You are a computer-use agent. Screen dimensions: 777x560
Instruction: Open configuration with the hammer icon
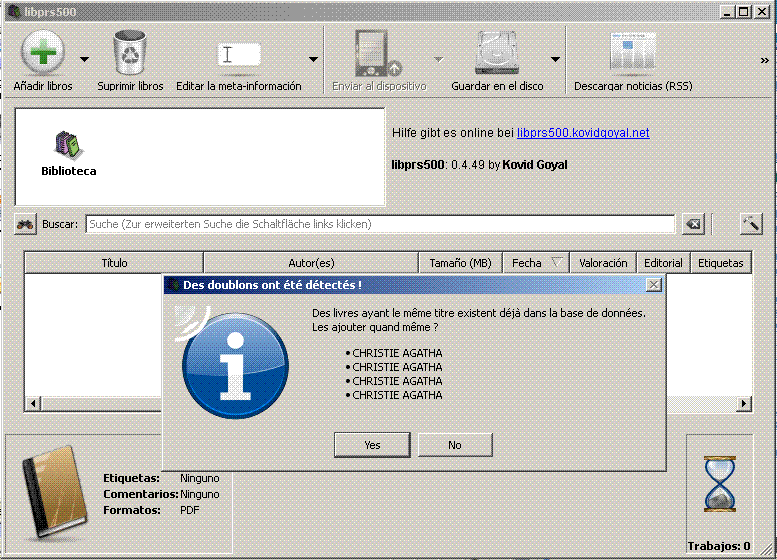(x=751, y=224)
